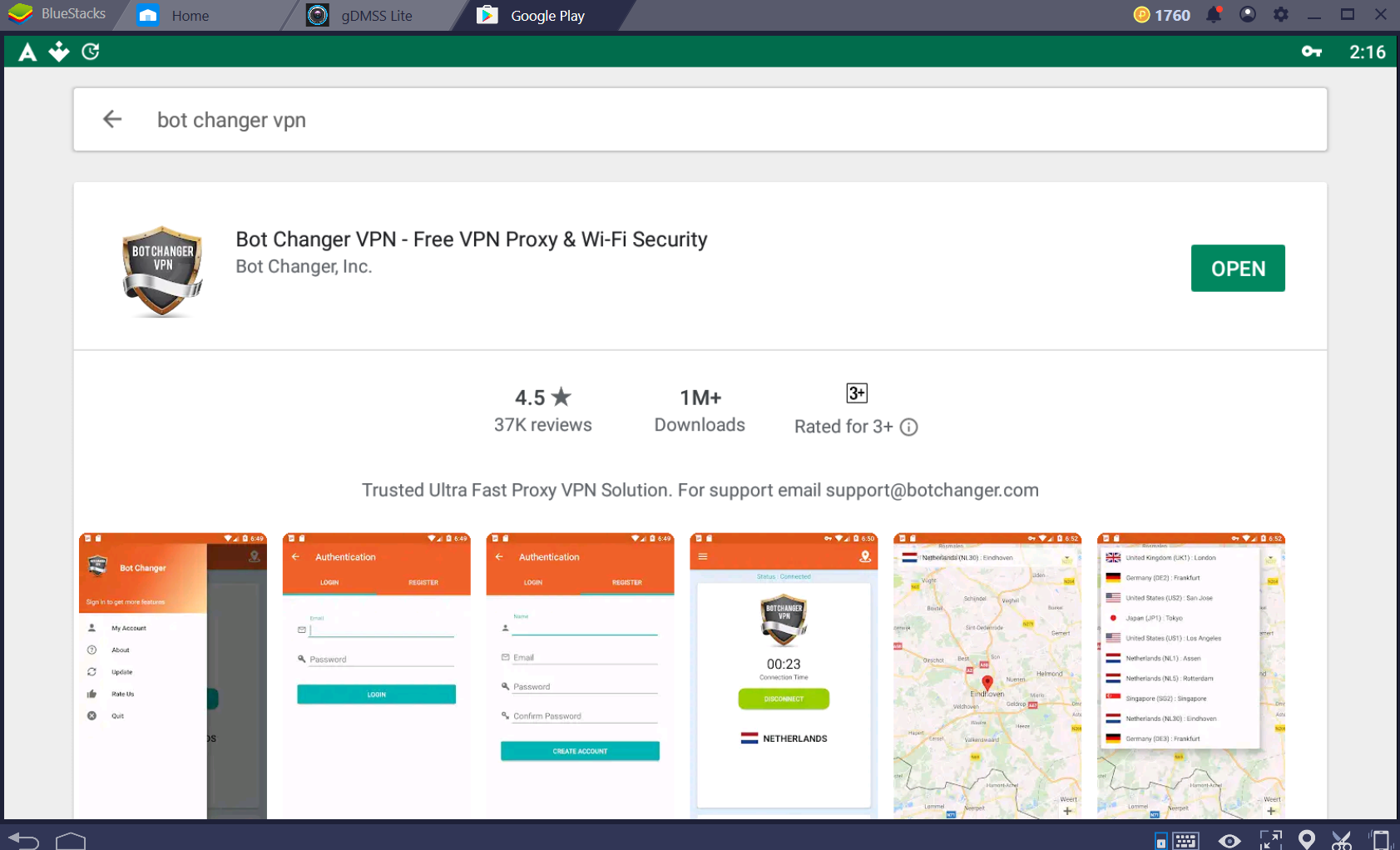View the 4.5 star rating

tap(542, 398)
